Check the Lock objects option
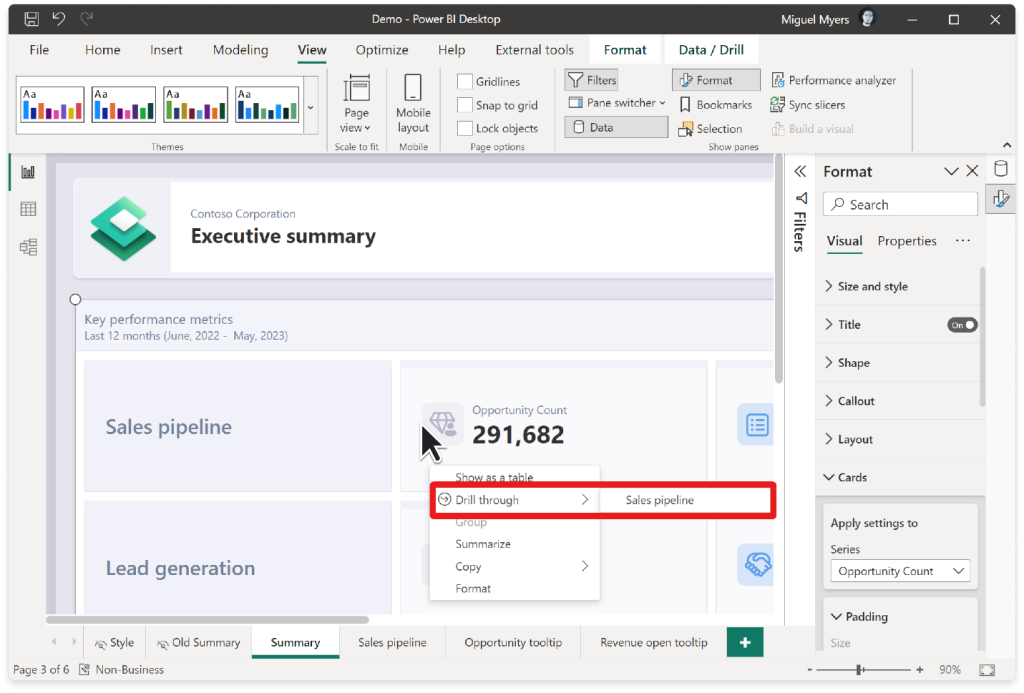 464,129
